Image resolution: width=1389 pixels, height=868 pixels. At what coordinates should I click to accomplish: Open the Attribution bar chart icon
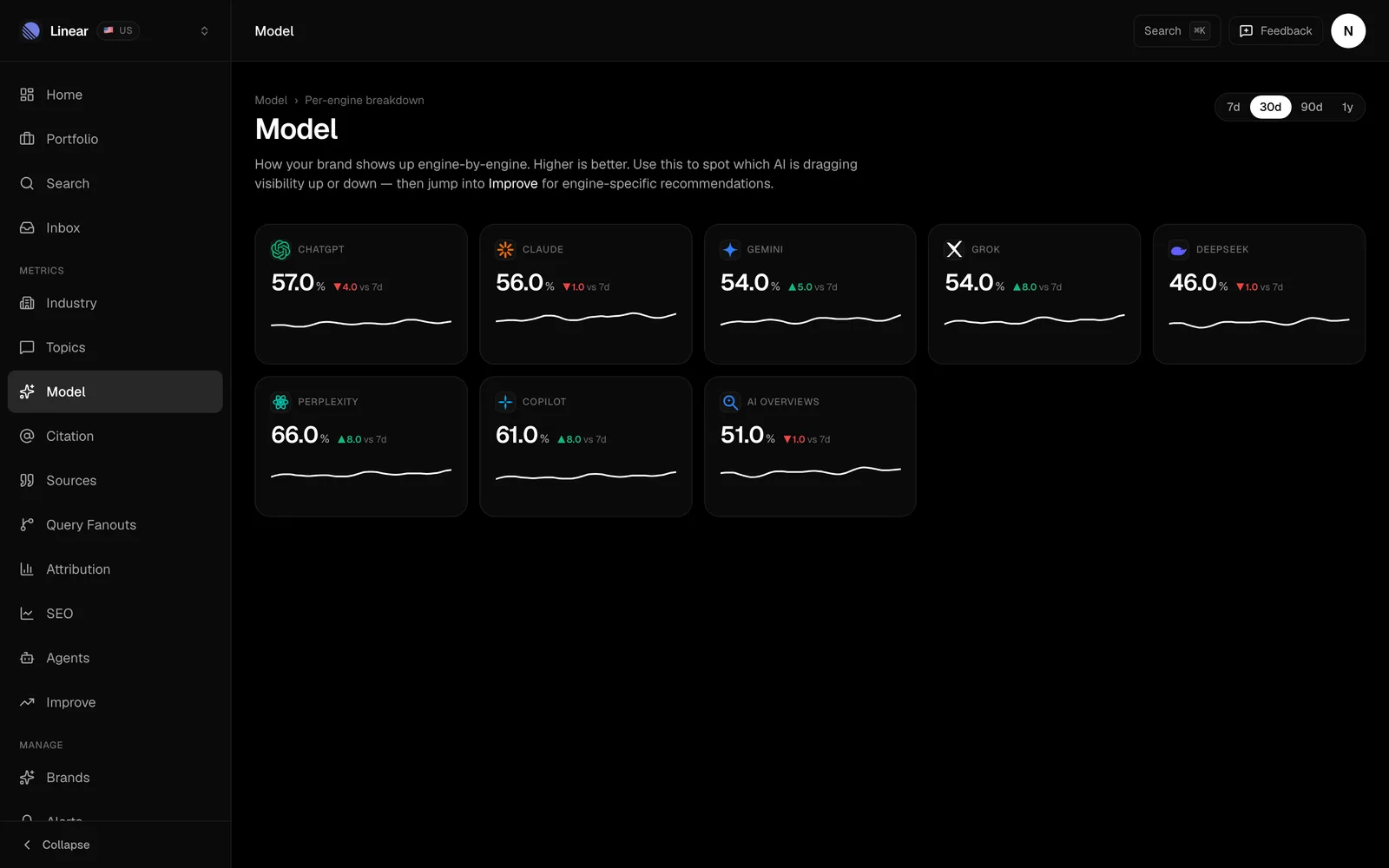point(27,569)
